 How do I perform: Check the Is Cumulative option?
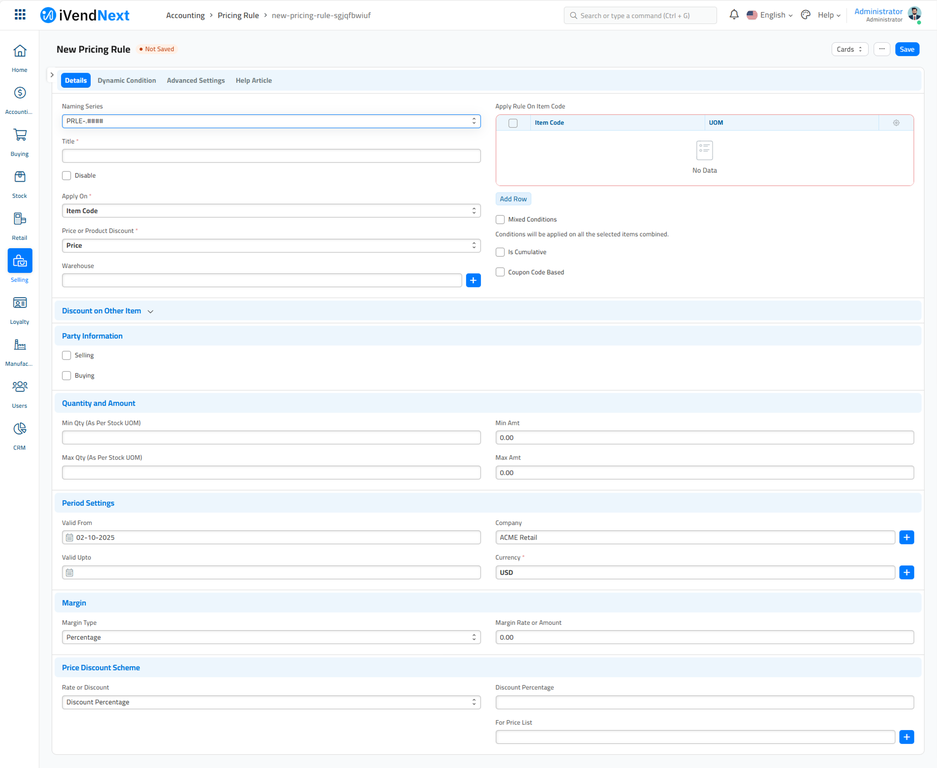pyautogui.click(x=501, y=252)
